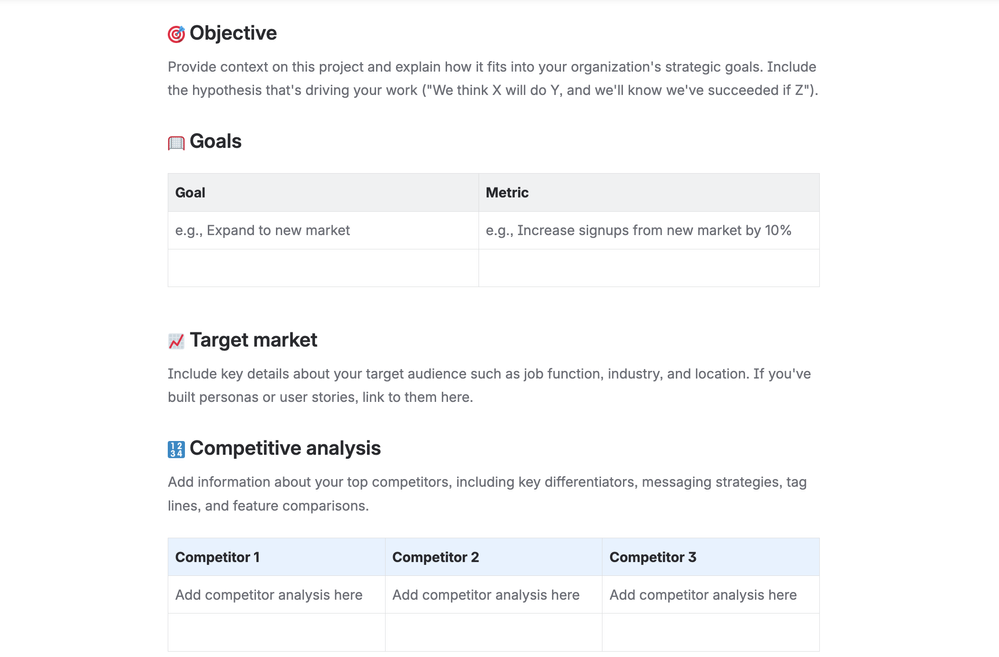Select the Metric column header cell
999x657 pixels.
click(648, 192)
